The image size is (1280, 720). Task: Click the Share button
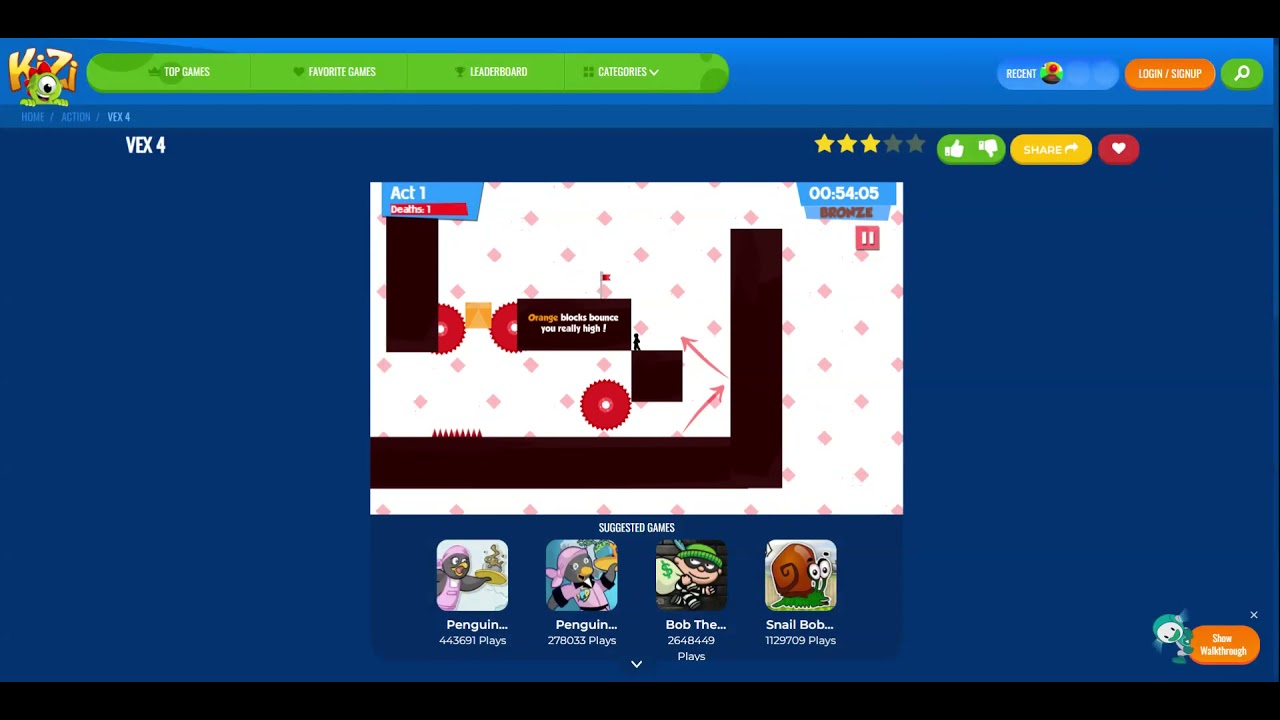coord(1050,149)
